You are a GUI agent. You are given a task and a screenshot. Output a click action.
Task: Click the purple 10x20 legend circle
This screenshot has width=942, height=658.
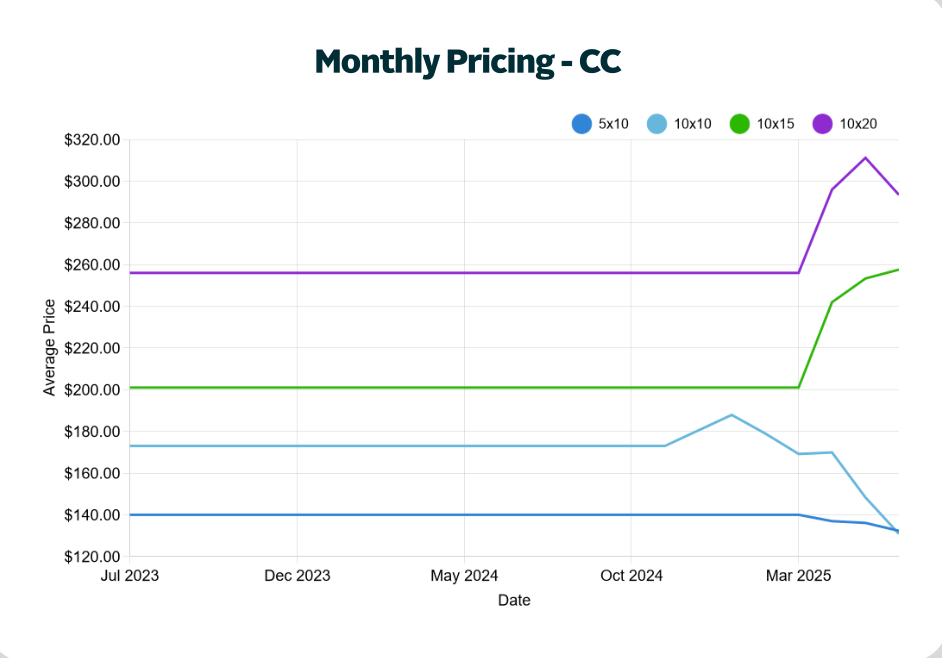pyautogui.click(x=822, y=124)
